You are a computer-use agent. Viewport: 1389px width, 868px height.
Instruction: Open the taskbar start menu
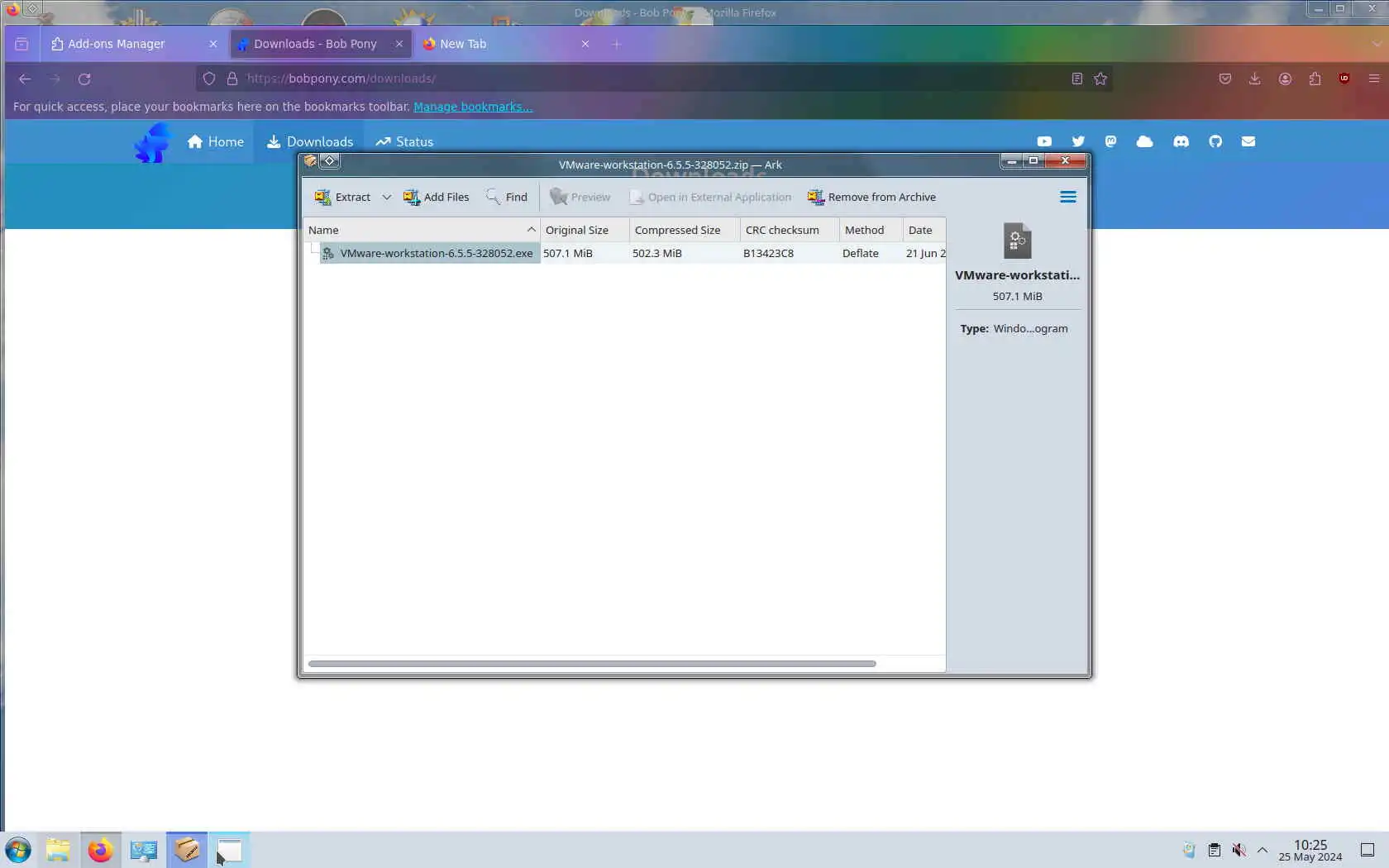(18, 850)
